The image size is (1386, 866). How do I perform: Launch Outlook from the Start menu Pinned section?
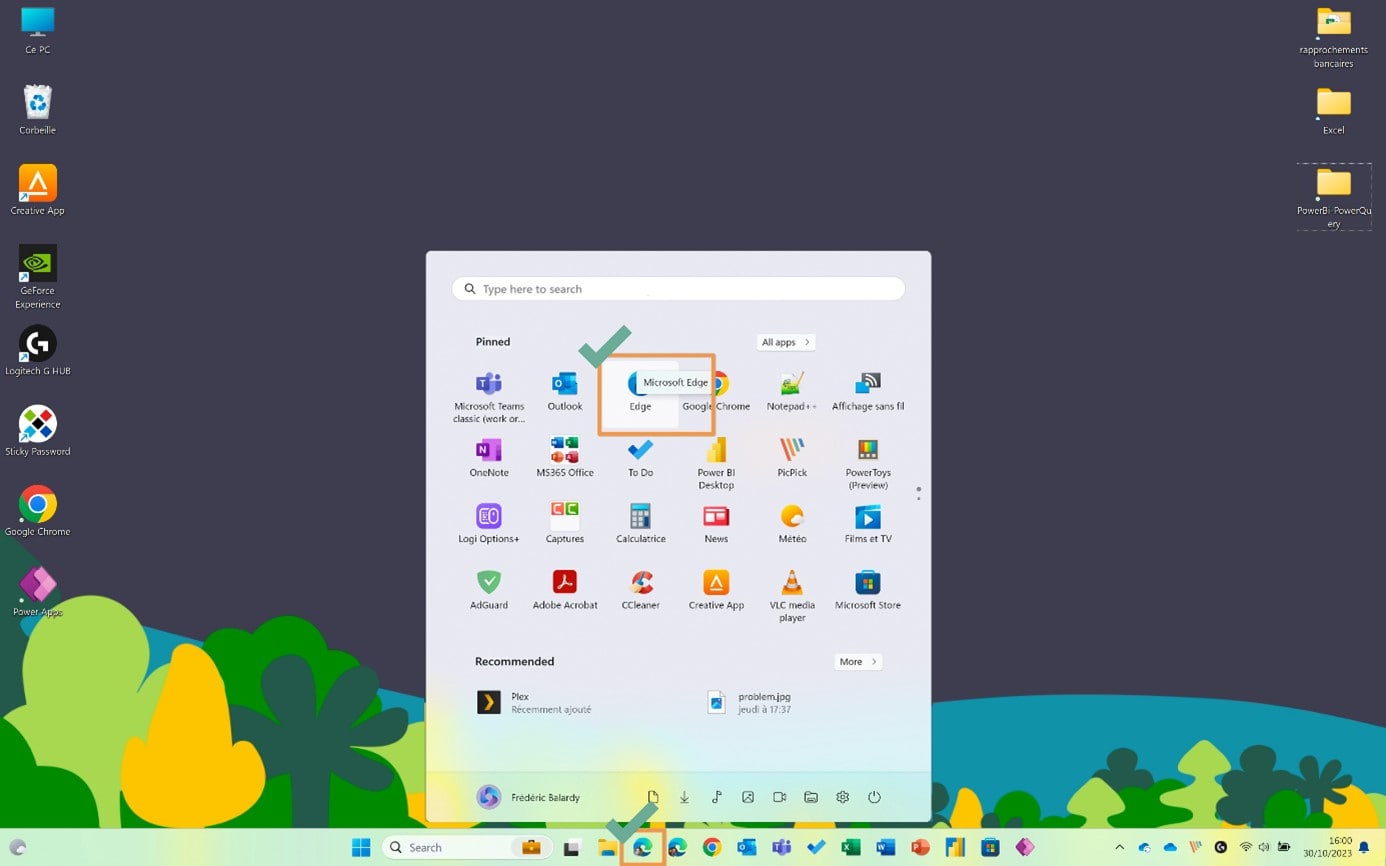point(565,390)
